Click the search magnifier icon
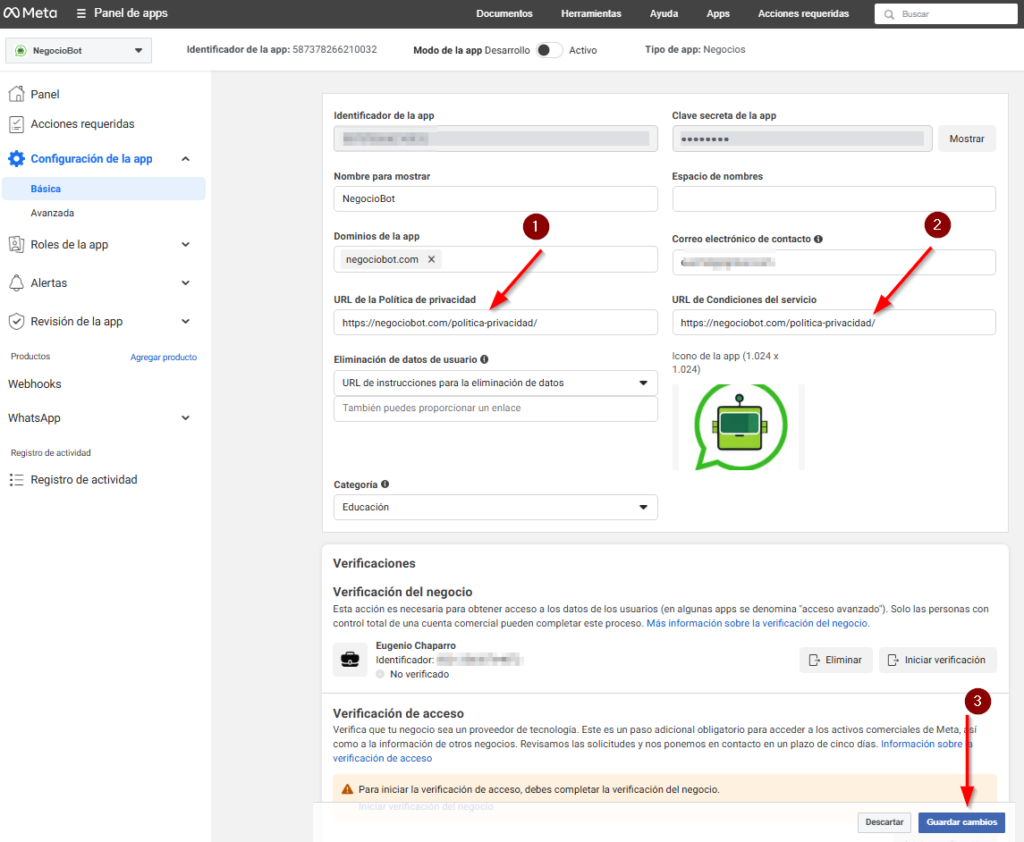 [889, 14]
